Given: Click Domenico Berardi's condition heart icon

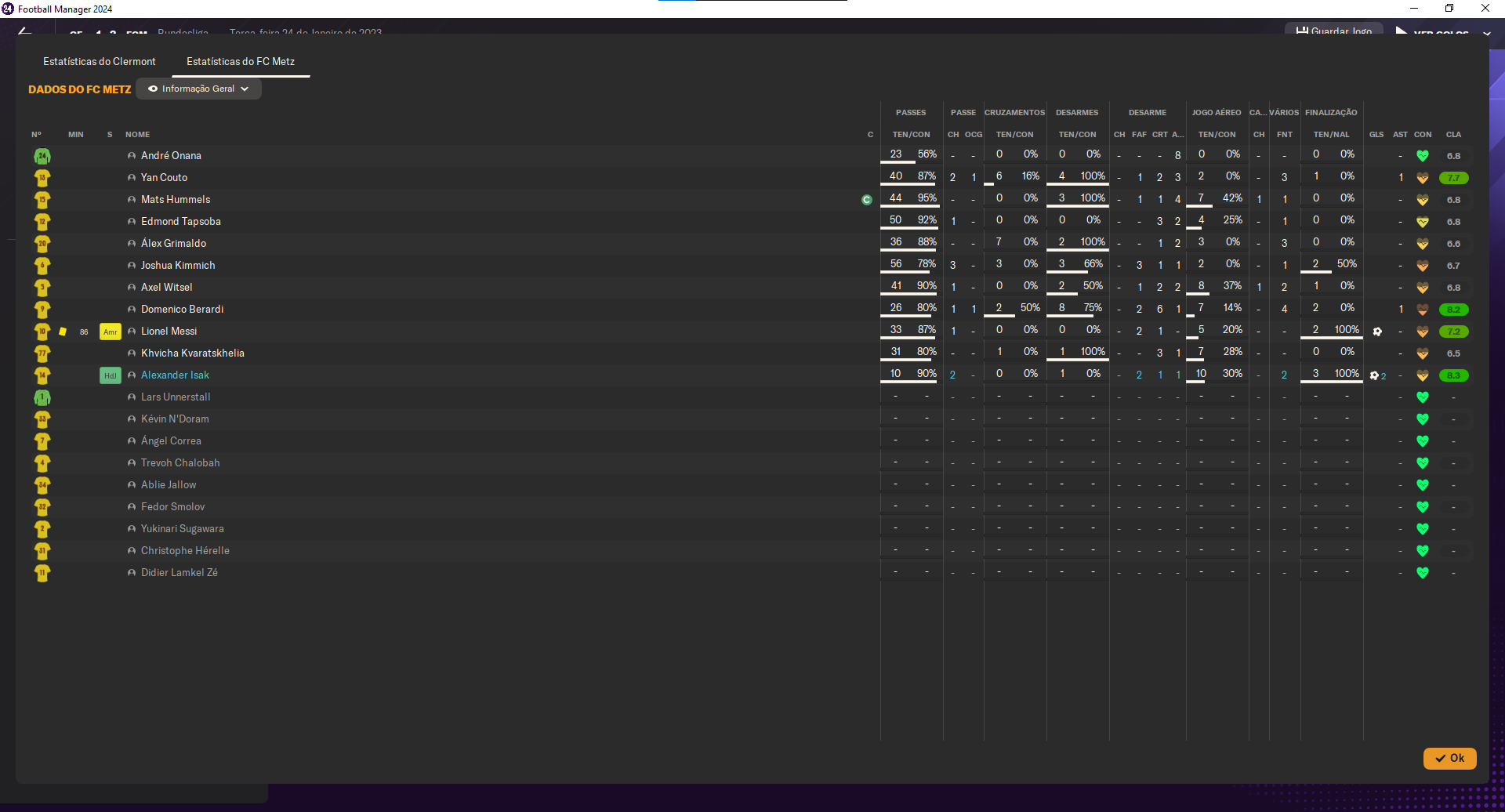Looking at the screenshot, I should point(1423,310).
